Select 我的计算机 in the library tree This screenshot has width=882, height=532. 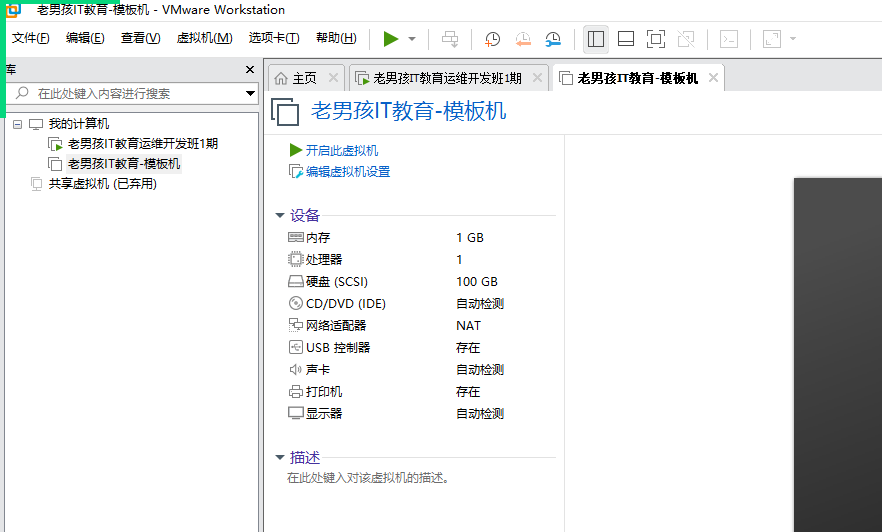pos(79,124)
